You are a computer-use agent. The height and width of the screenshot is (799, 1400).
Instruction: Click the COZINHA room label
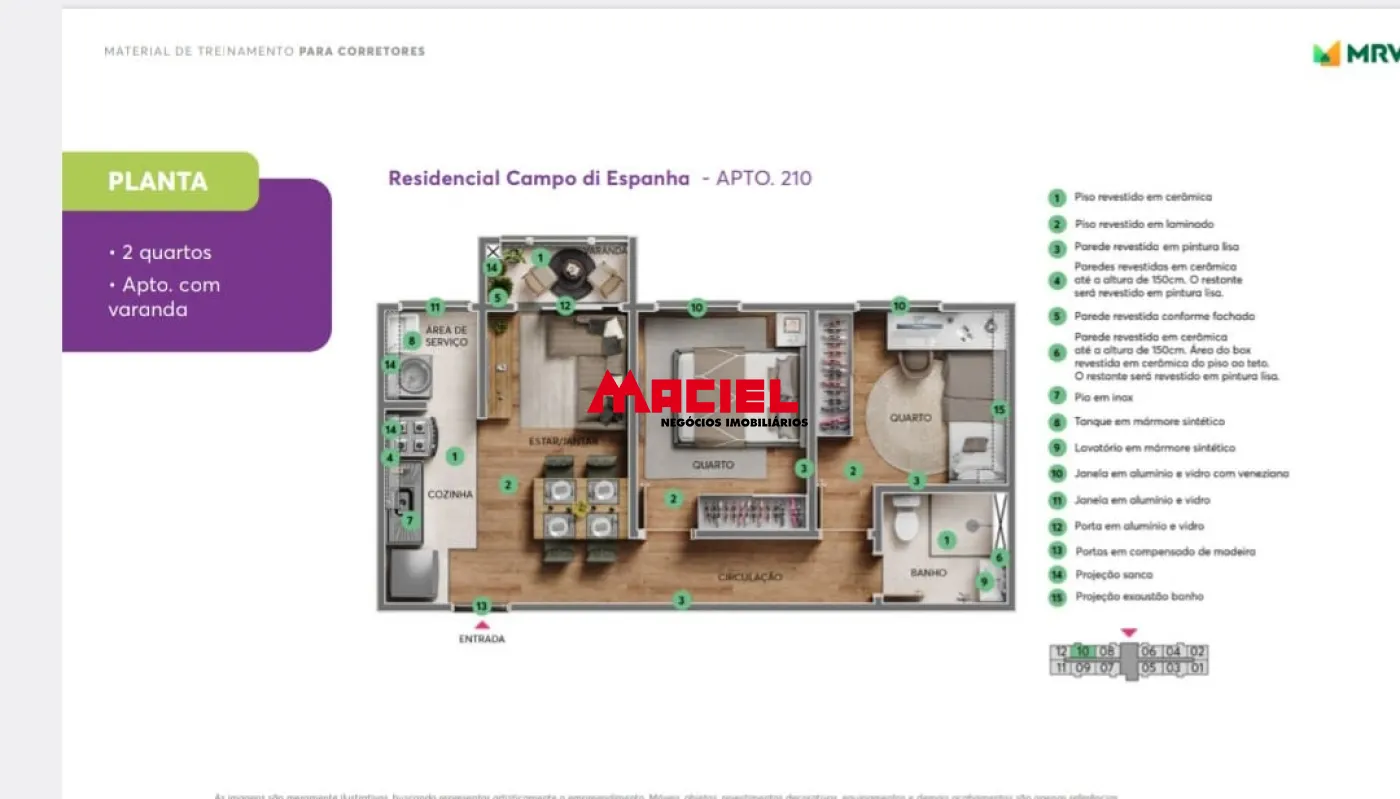[x=449, y=495]
